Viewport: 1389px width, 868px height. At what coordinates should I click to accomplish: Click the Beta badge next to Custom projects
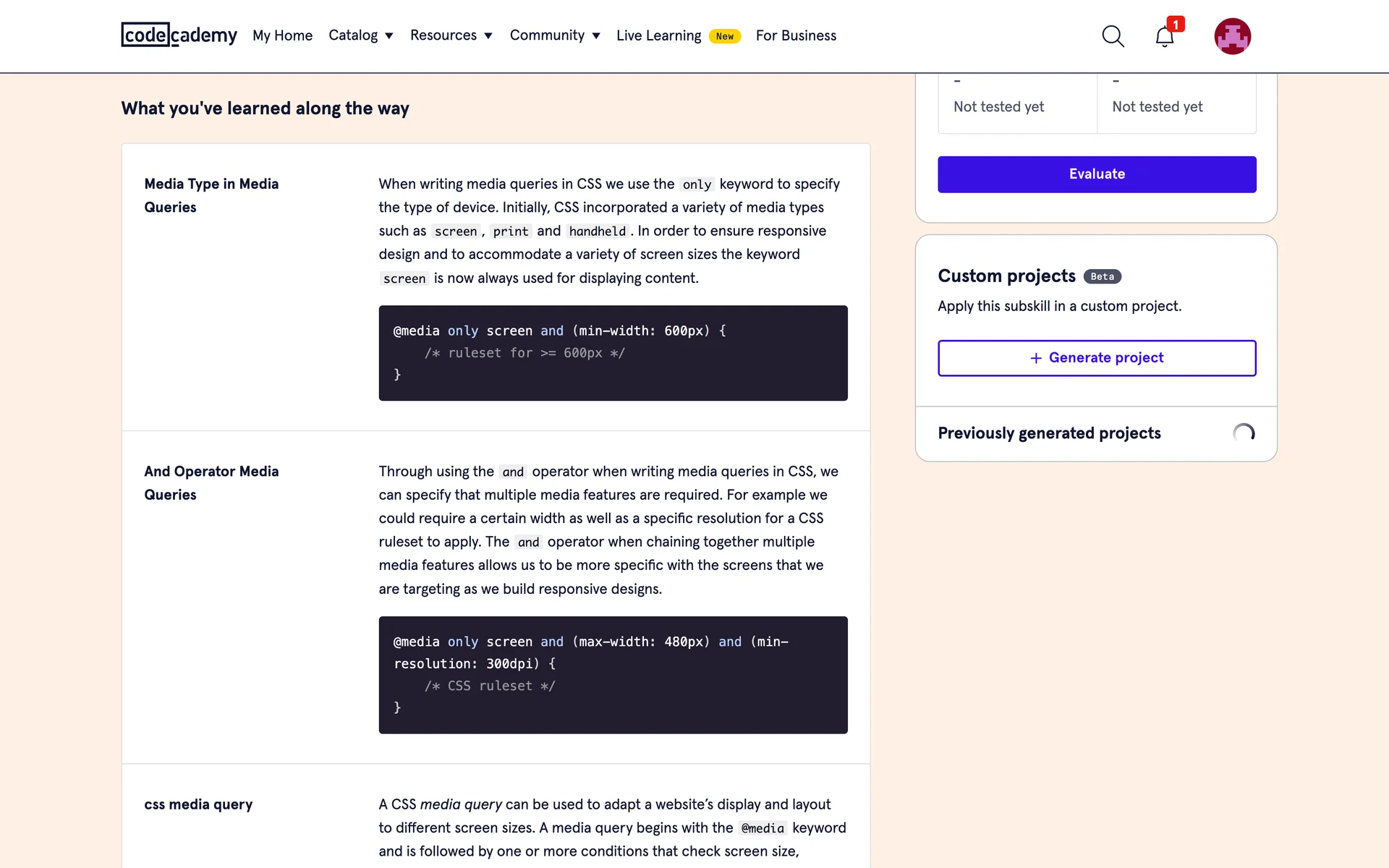coord(1102,276)
